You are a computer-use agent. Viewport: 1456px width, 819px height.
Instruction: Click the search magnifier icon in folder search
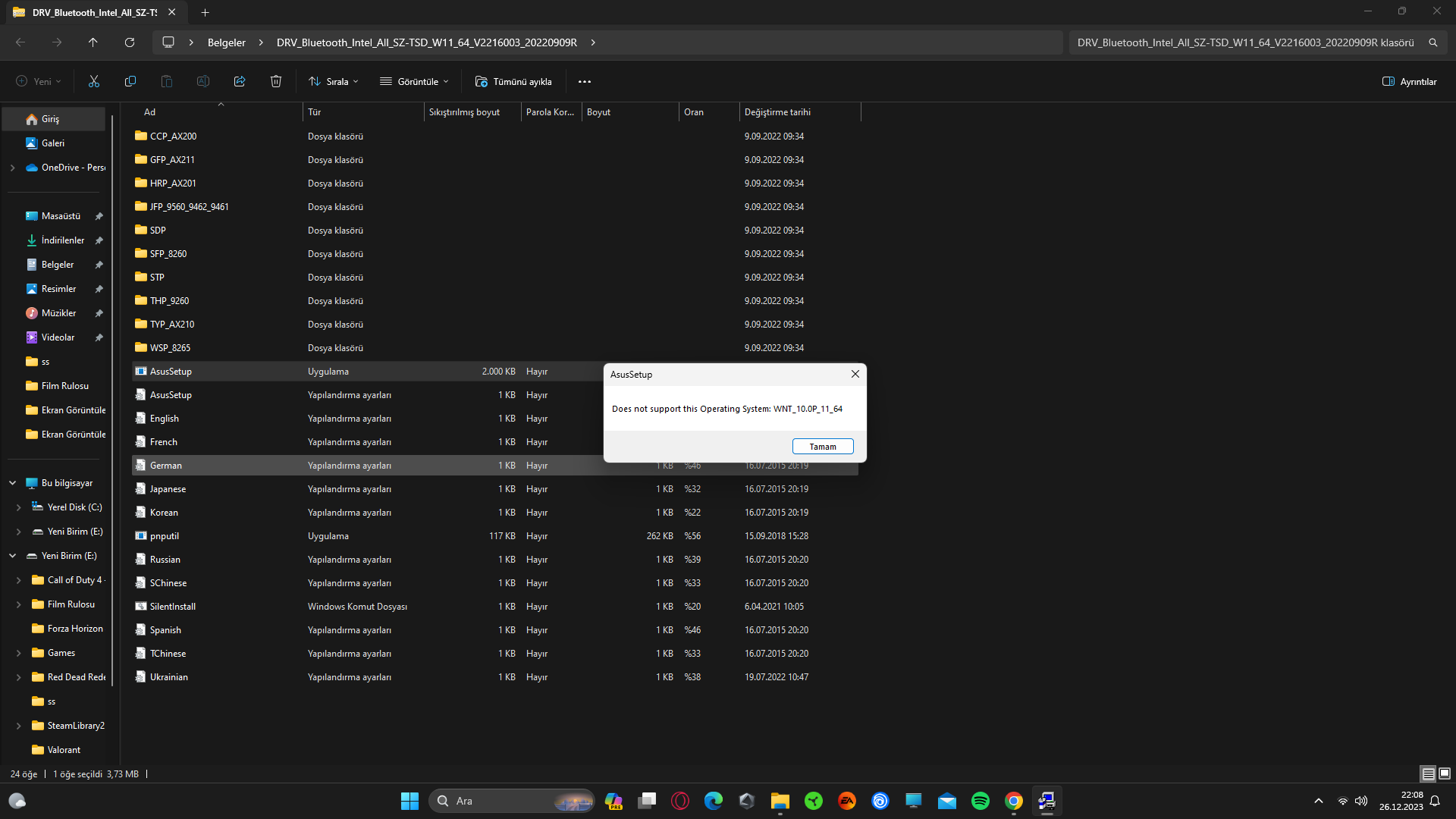[x=1433, y=42]
